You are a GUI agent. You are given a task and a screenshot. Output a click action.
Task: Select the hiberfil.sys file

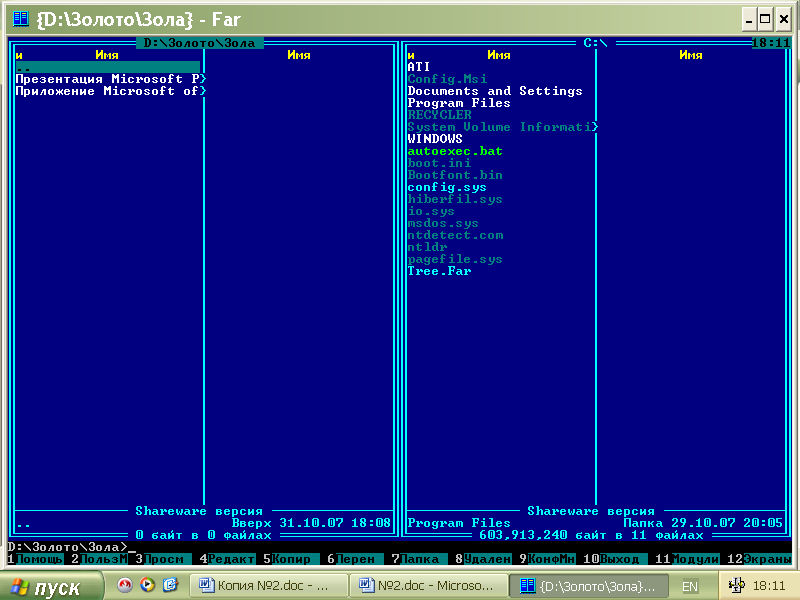coord(455,199)
